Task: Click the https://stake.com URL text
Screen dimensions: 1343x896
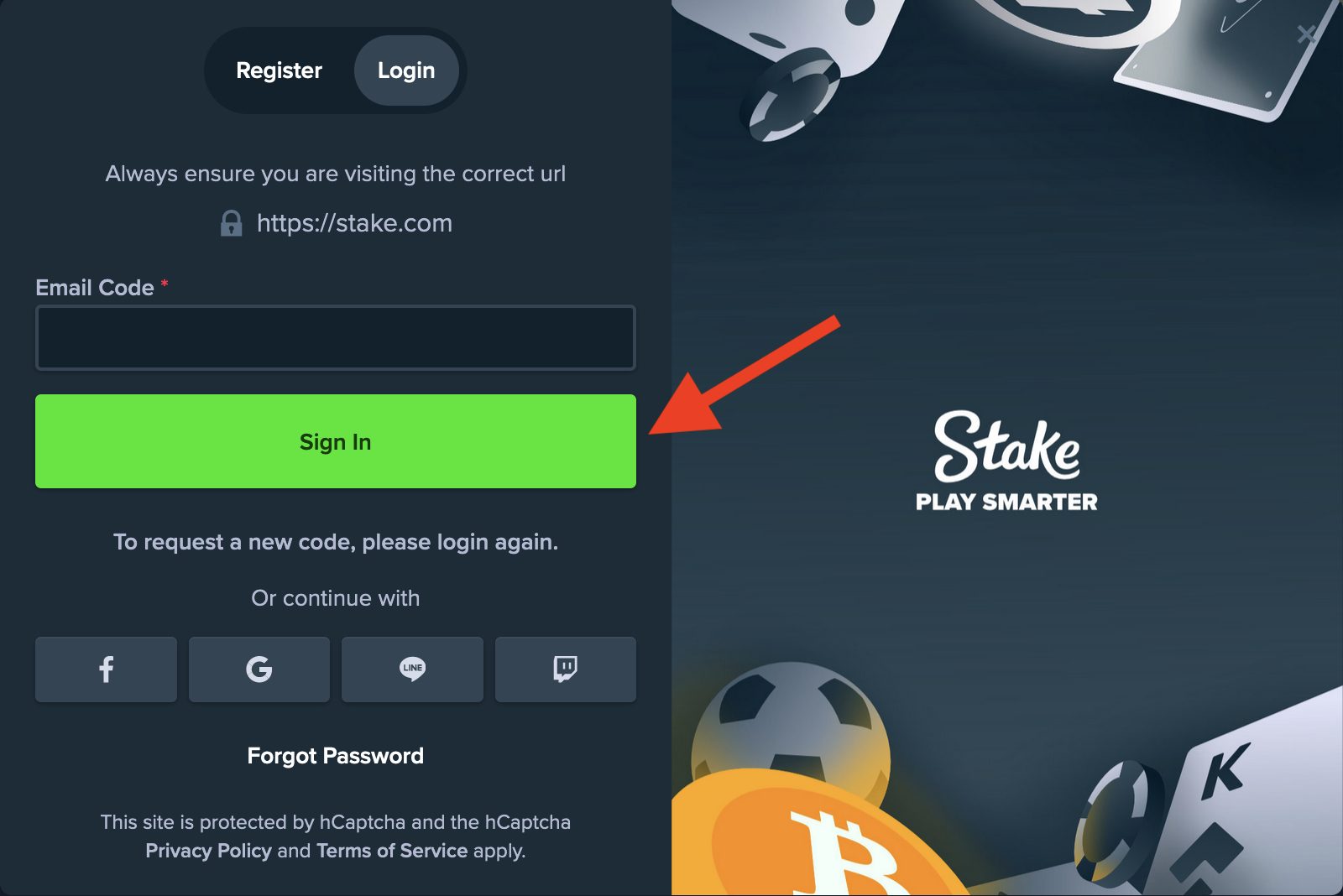Action: [354, 223]
